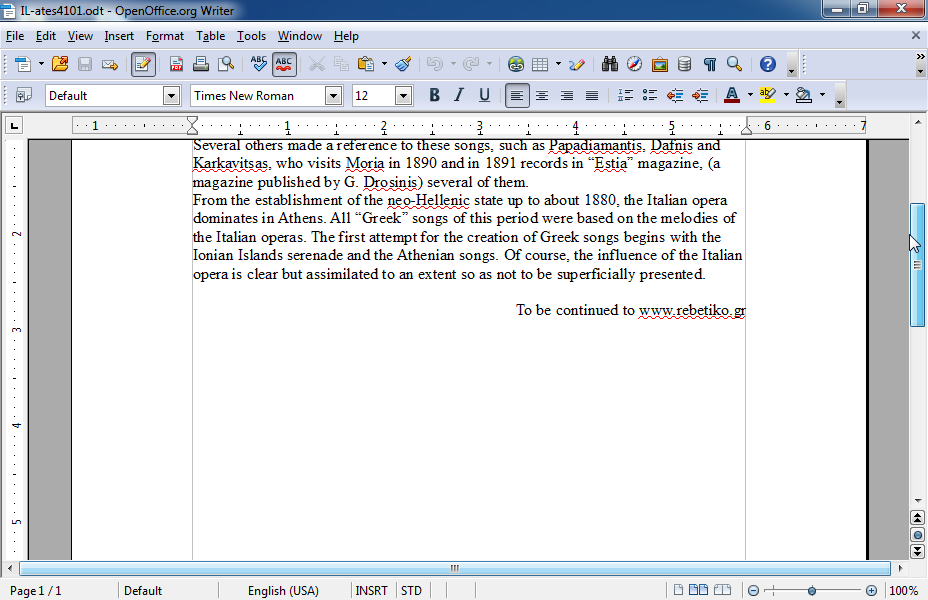Viewport: 928px width, 600px height.
Task: Toggle AutoSpellcheck as you type
Action: pos(284,63)
